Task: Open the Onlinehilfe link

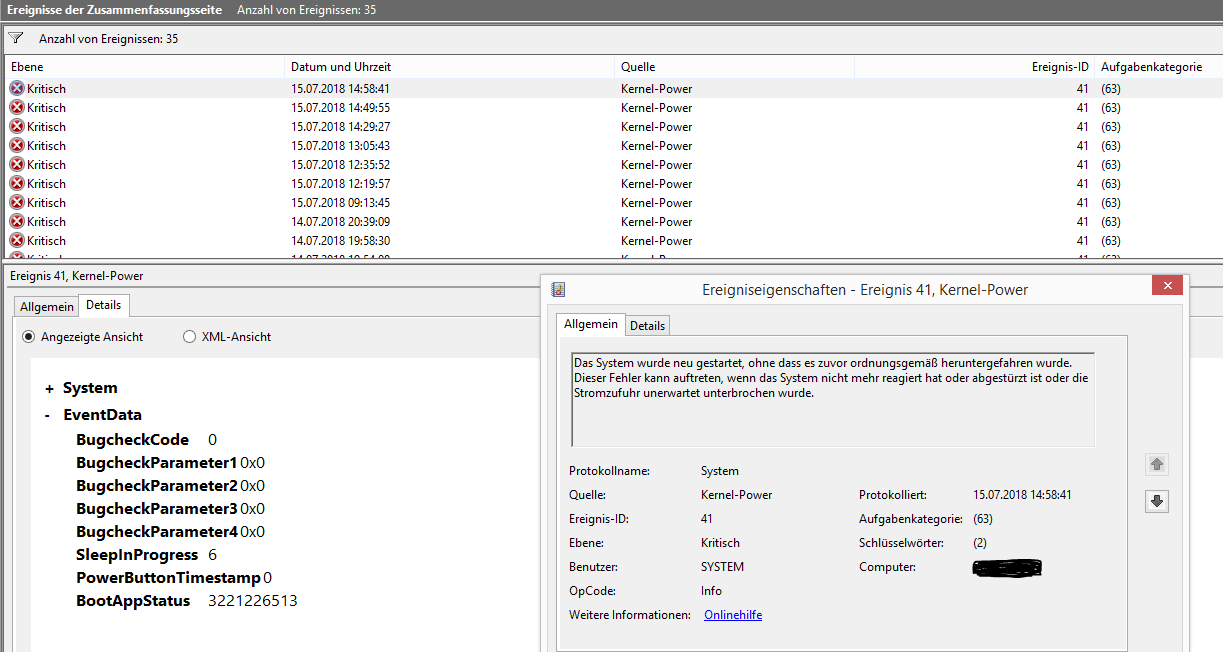Action: tap(733, 615)
